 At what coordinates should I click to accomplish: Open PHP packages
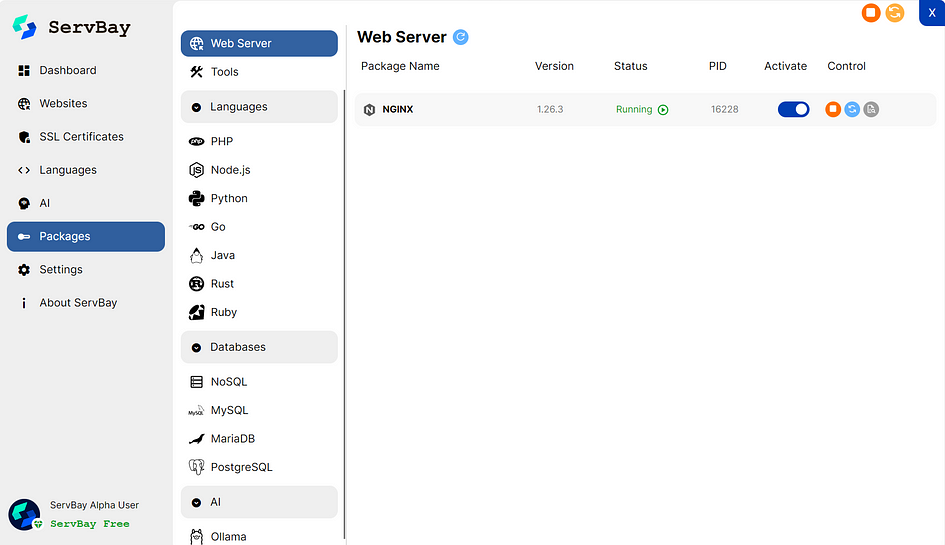pos(259,141)
